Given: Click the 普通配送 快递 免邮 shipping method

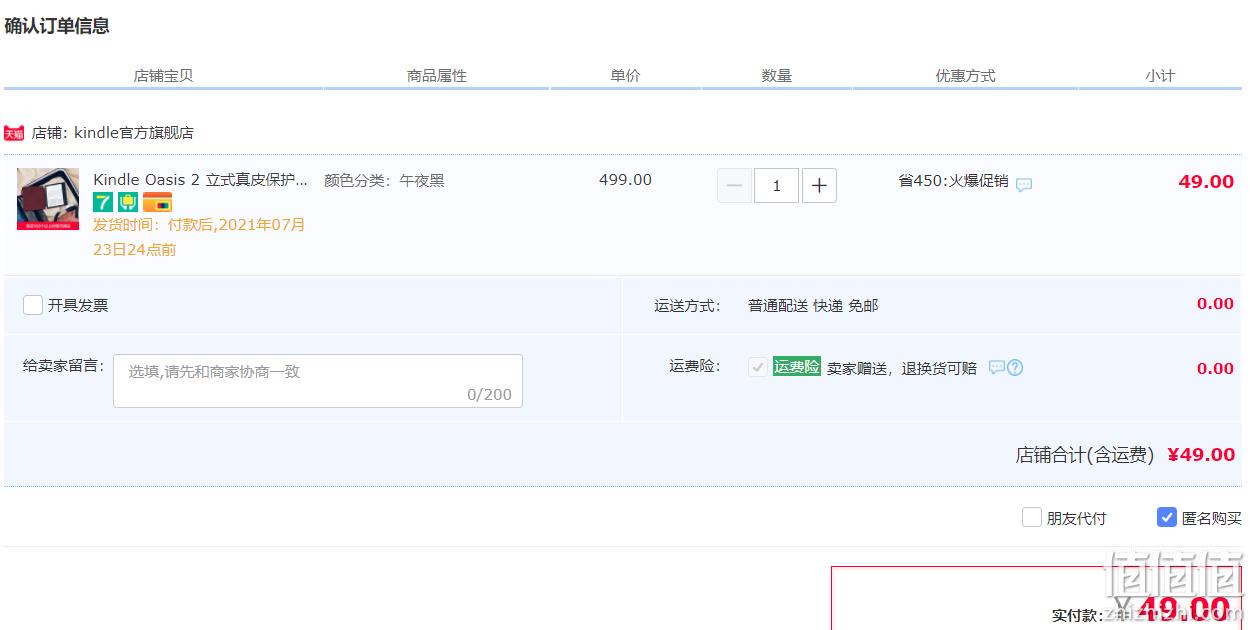Looking at the screenshot, I should click(x=813, y=305).
